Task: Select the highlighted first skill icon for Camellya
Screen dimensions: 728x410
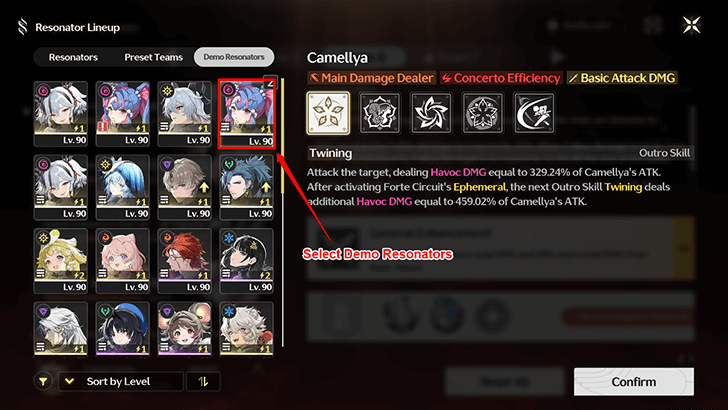Action: pyautogui.click(x=328, y=113)
